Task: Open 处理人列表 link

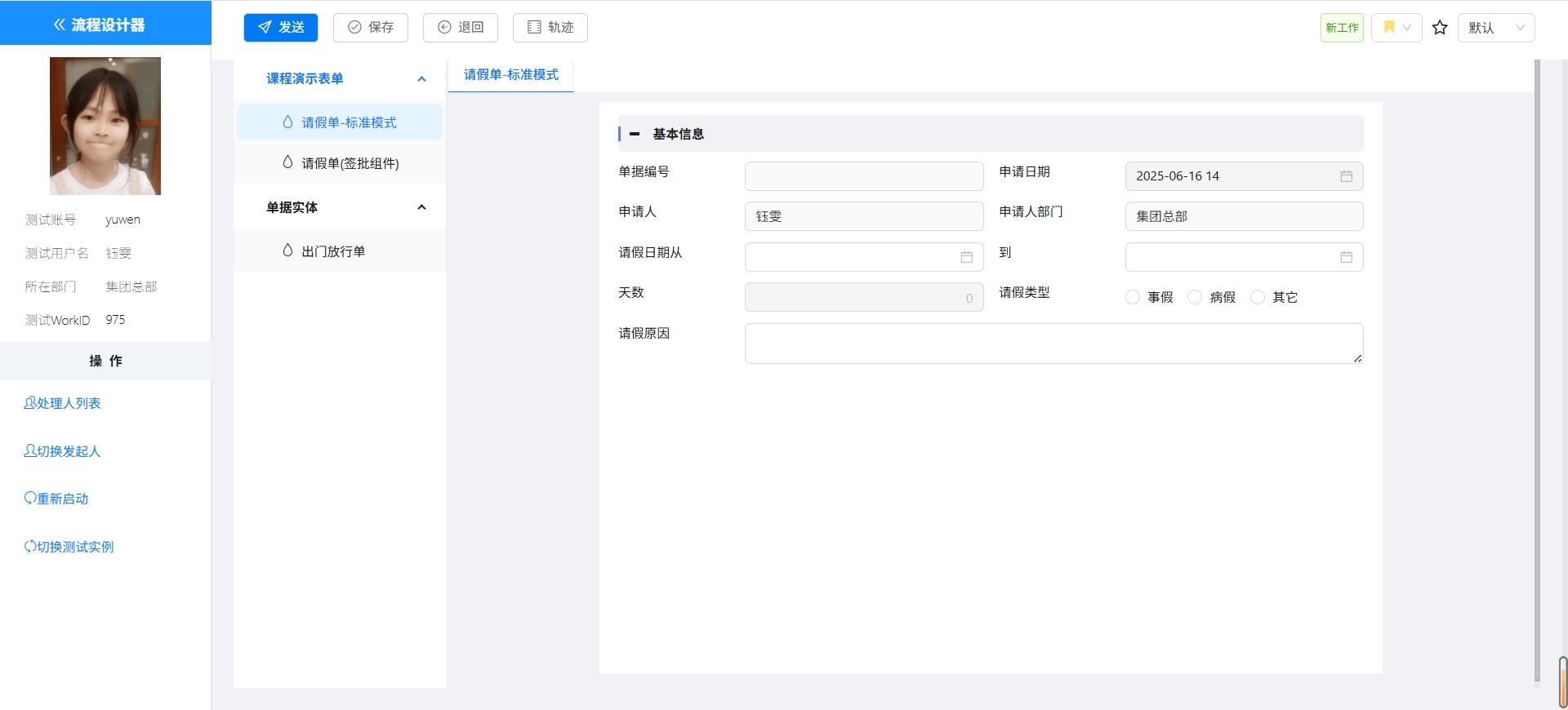Action: [x=63, y=403]
